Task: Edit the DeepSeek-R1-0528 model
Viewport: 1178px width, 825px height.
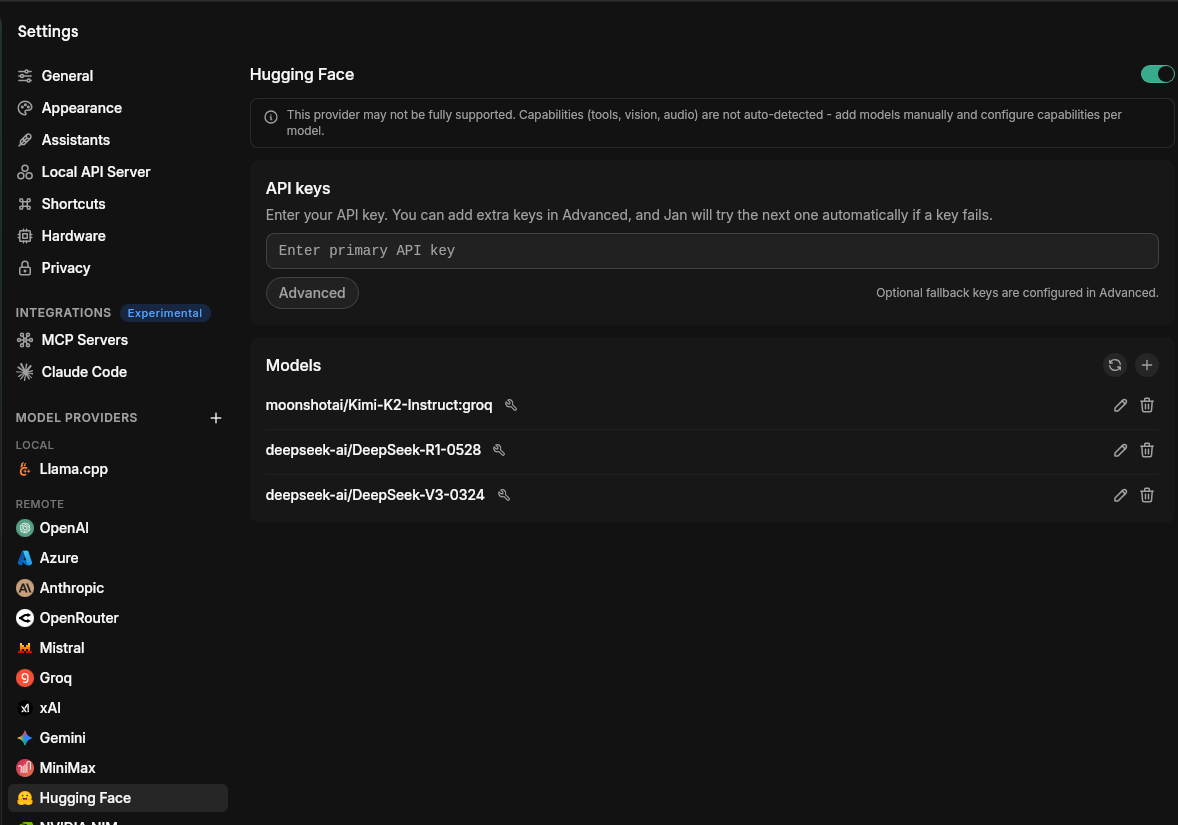Action: point(1120,450)
